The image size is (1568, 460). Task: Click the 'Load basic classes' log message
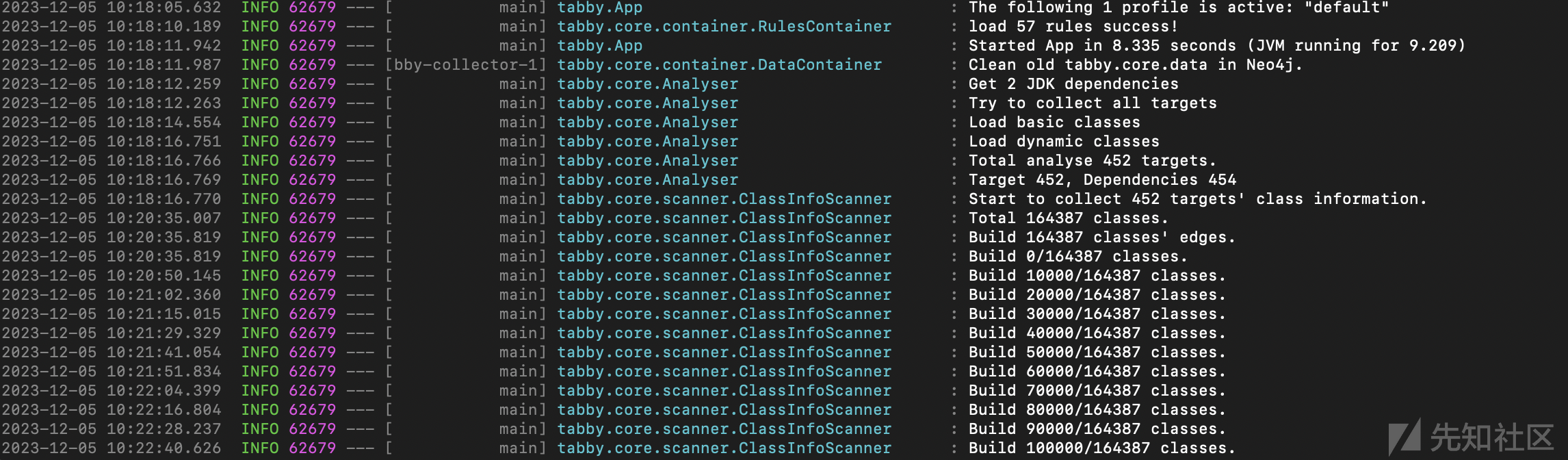(x=1054, y=123)
